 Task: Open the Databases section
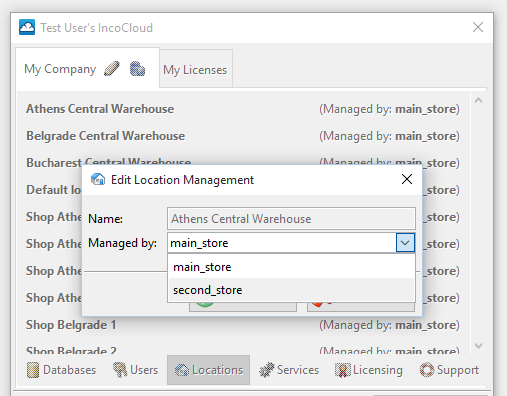61,370
